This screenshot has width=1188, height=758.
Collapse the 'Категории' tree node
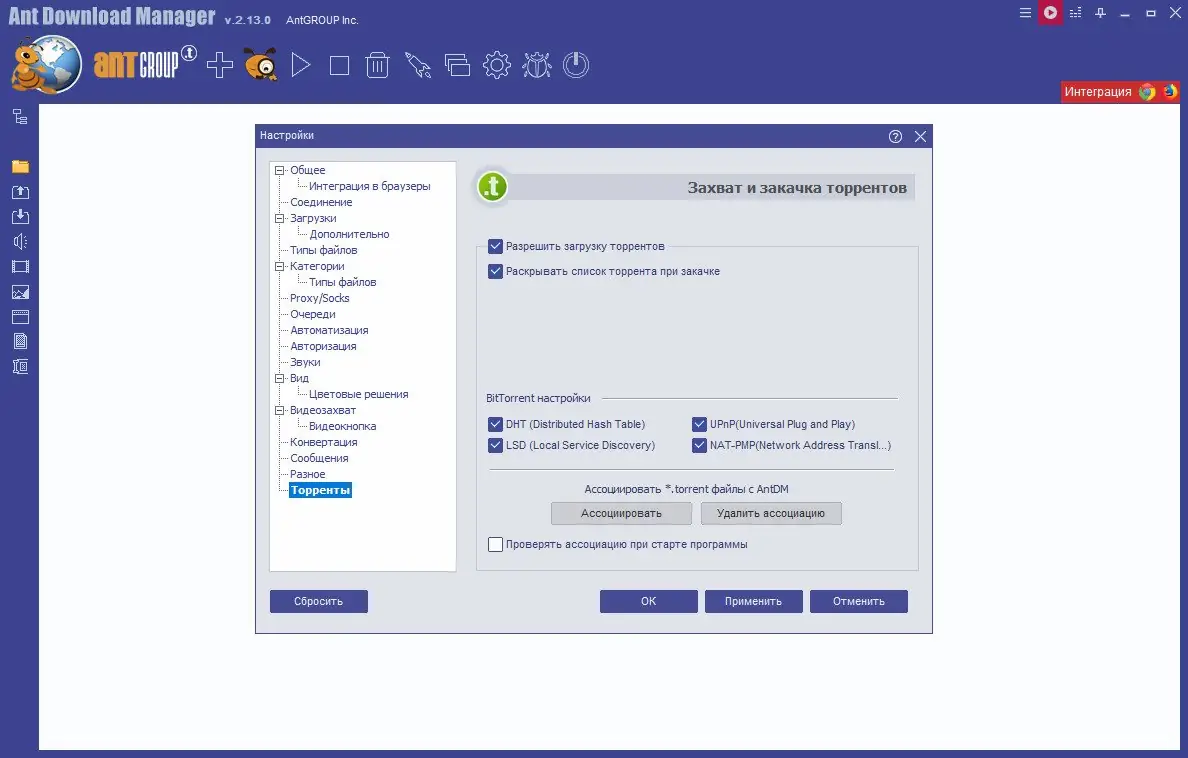(x=280, y=266)
